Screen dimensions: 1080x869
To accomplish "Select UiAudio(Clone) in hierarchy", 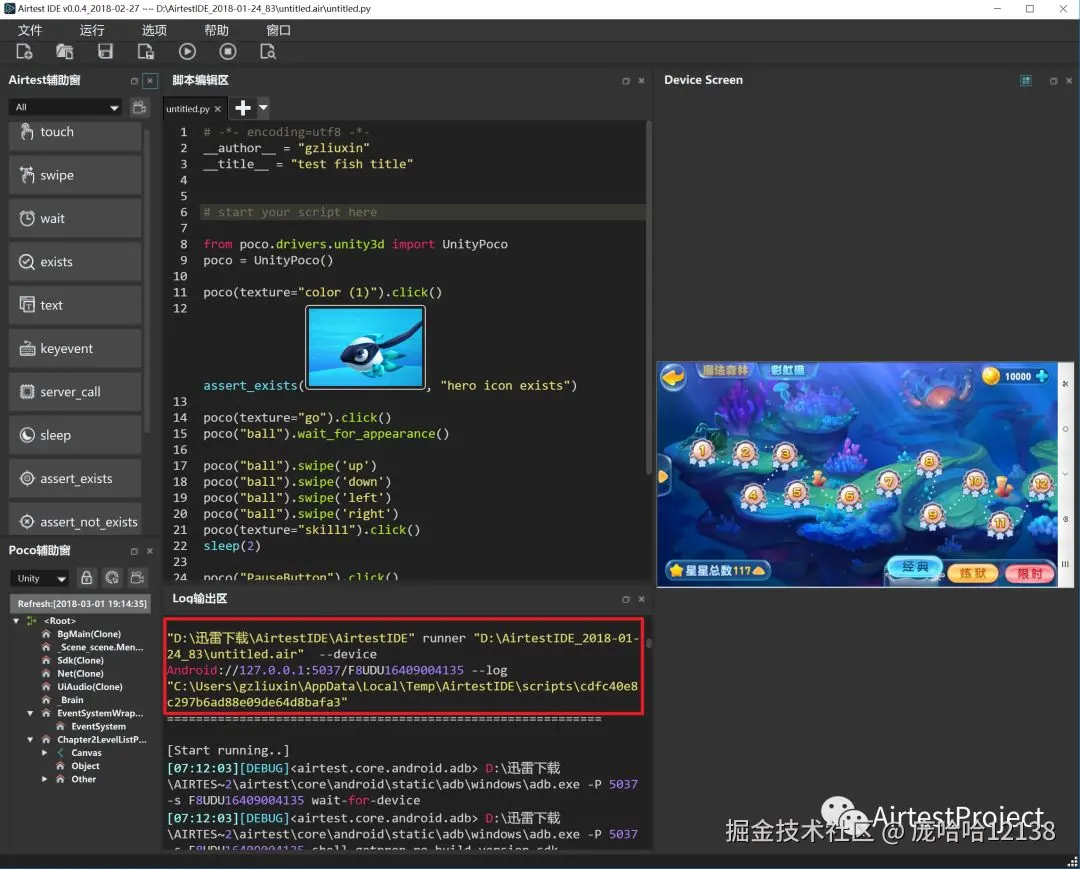I will point(90,687).
